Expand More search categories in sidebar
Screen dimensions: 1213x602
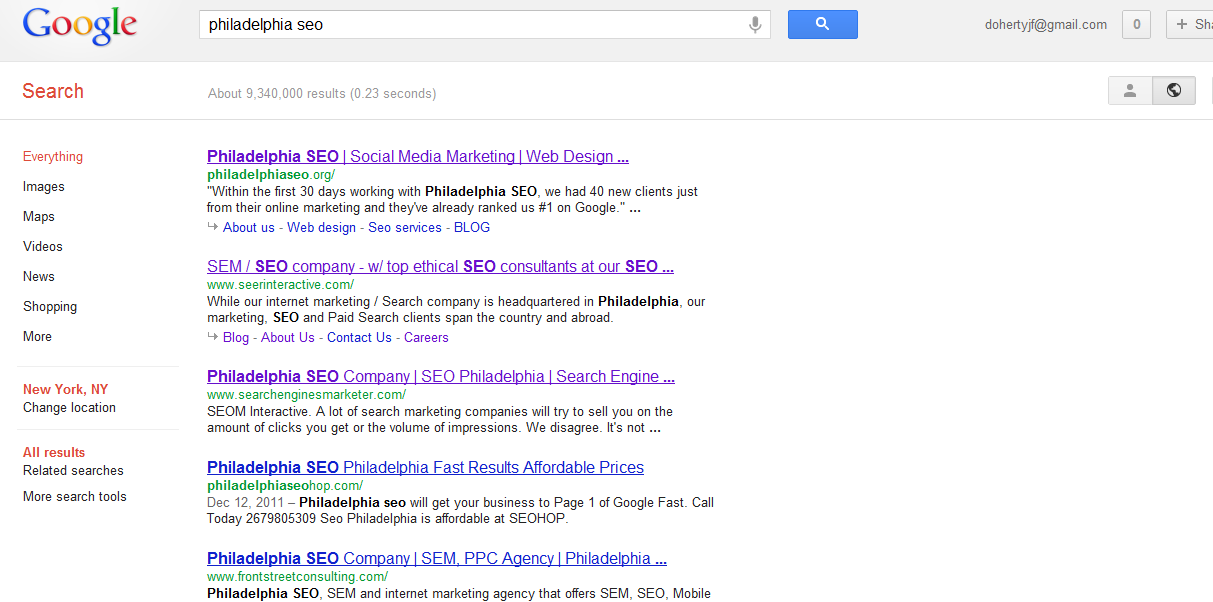click(x=37, y=337)
